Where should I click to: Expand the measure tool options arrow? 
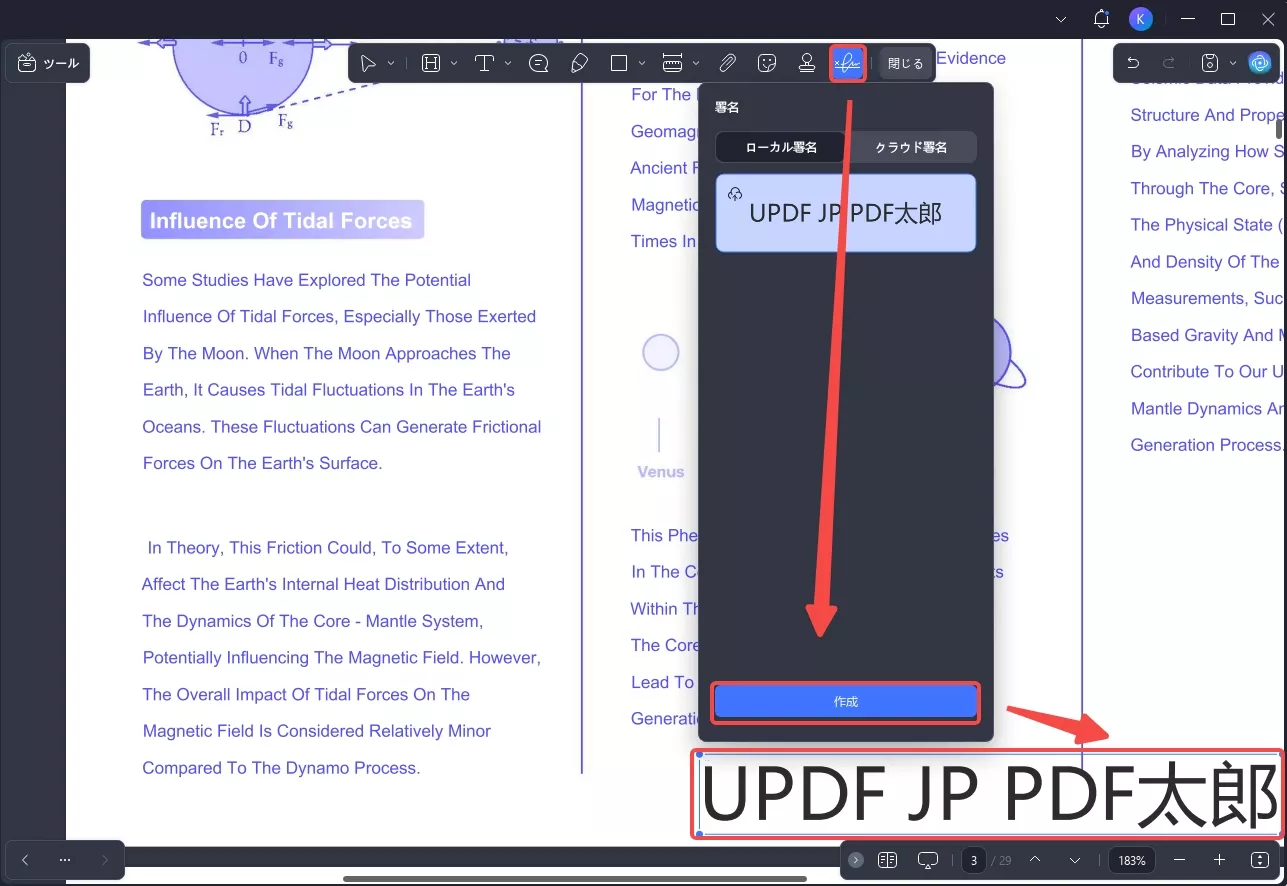point(695,64)
